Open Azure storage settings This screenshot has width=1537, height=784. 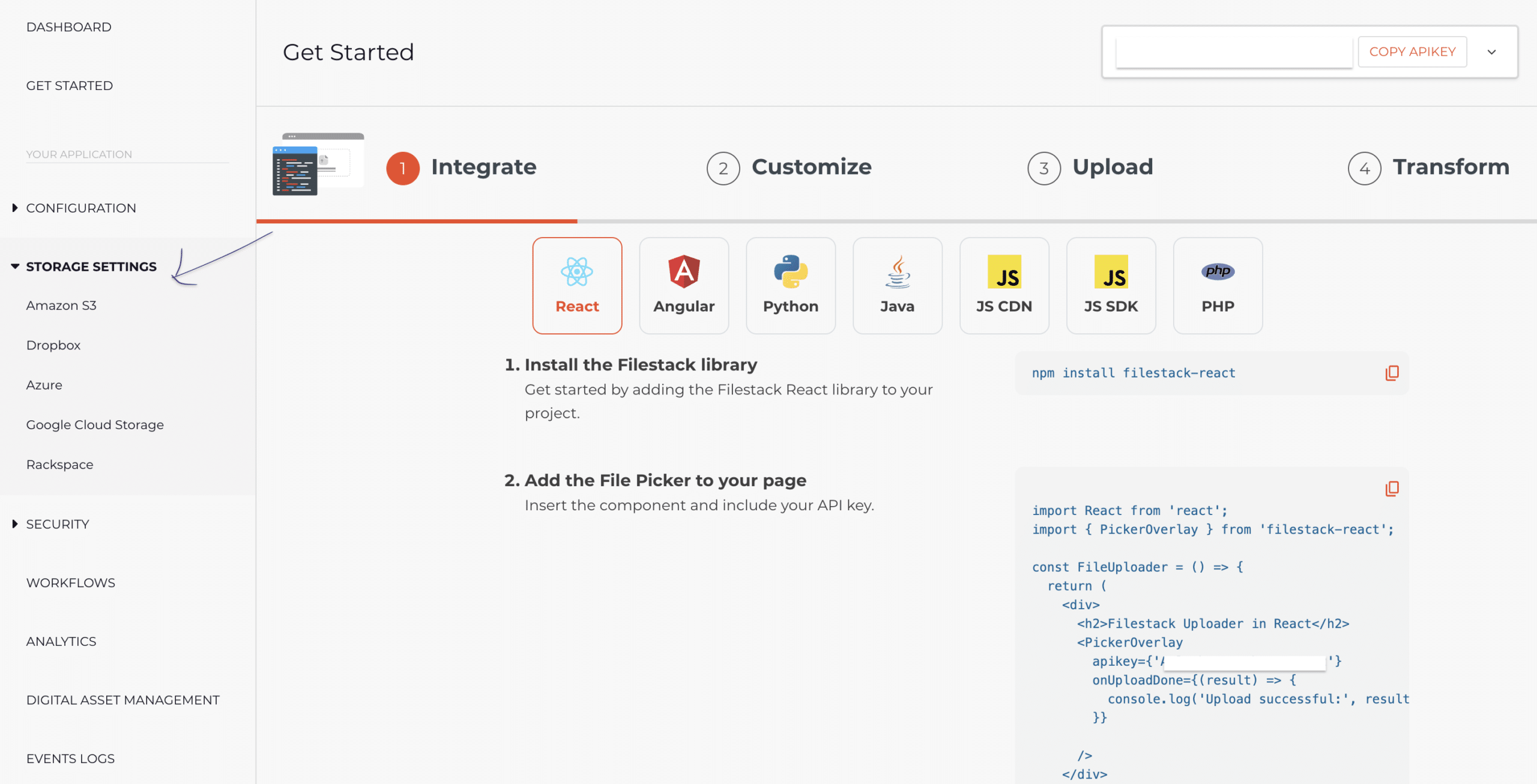[x=44, y=385]
